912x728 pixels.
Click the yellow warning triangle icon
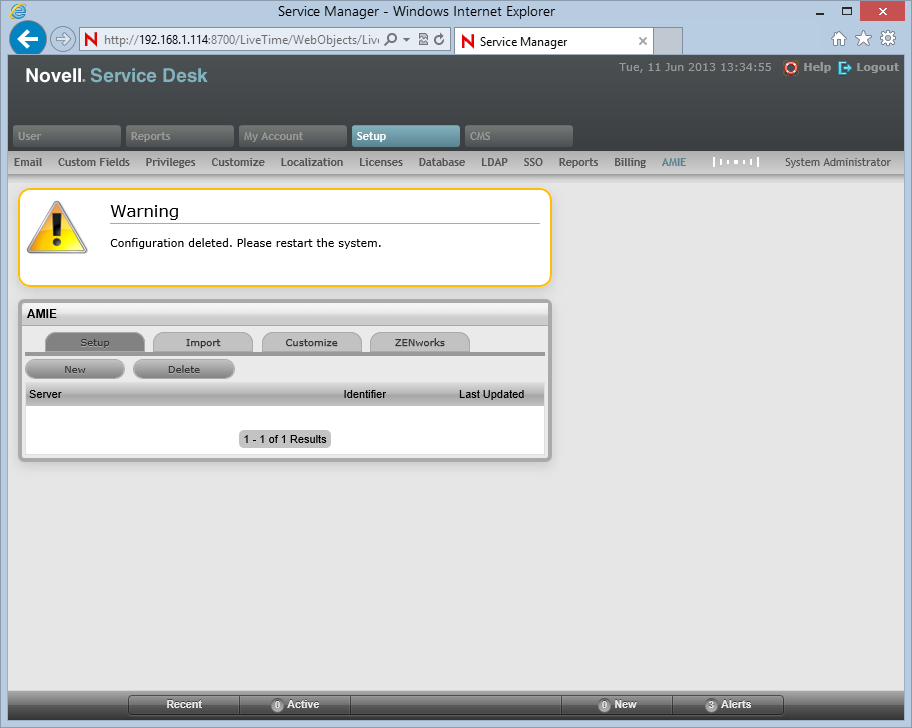(x=57, y=227)
